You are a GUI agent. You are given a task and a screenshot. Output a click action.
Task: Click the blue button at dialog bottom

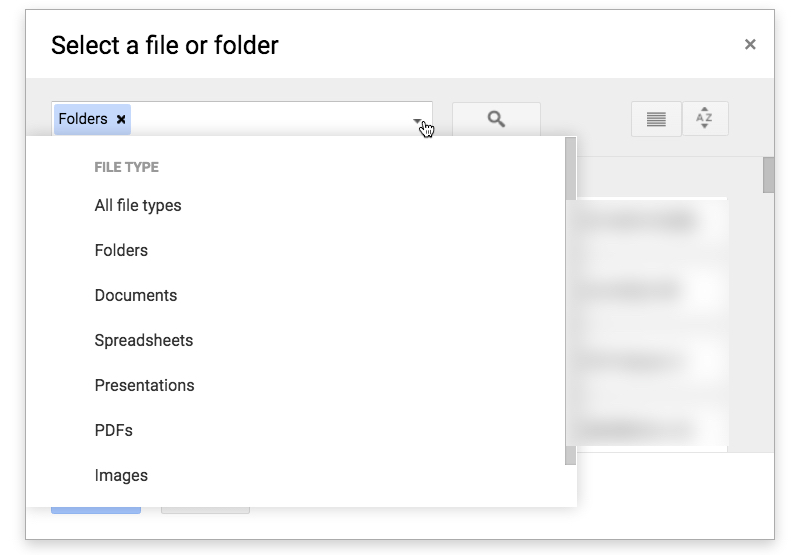tap(96, 510)
